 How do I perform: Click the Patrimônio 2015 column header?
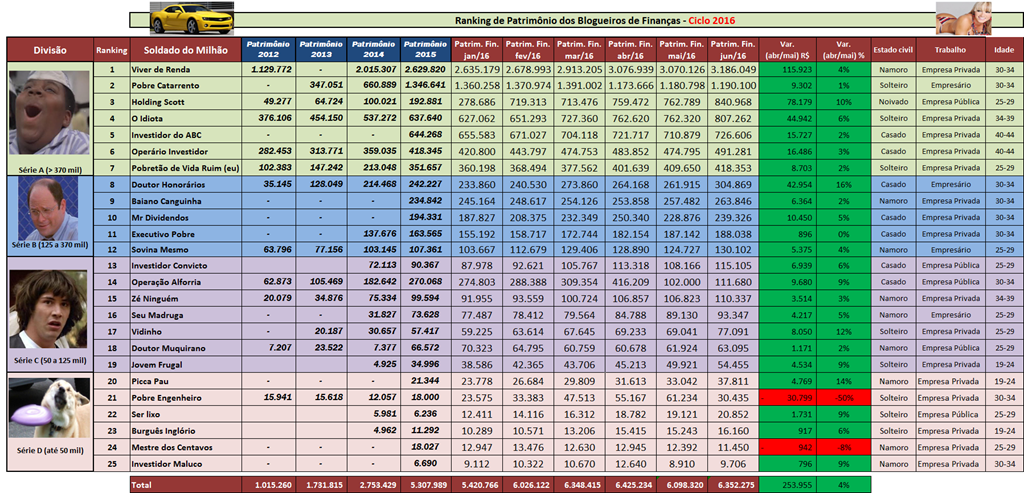coord(425,49)
